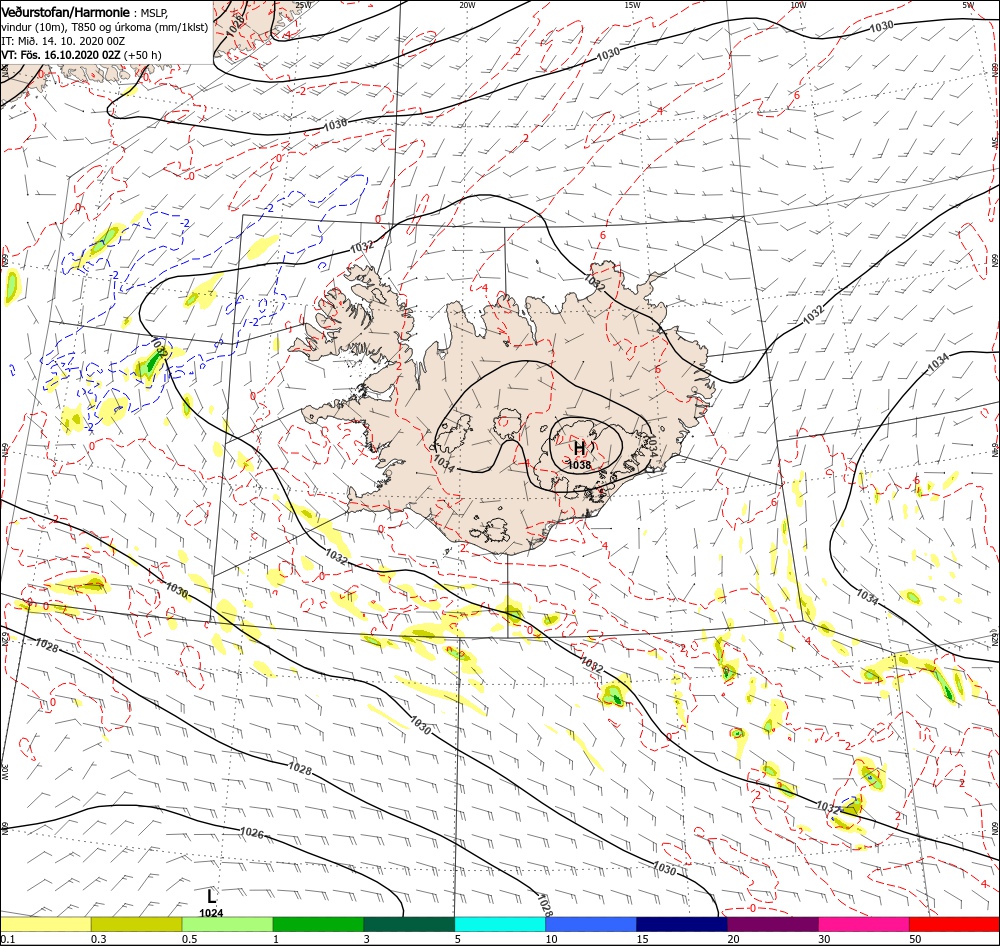Viewport: 1000px width, 946px height.
Task: Click the legend value 0.5
Action: [x=189, y=939]
